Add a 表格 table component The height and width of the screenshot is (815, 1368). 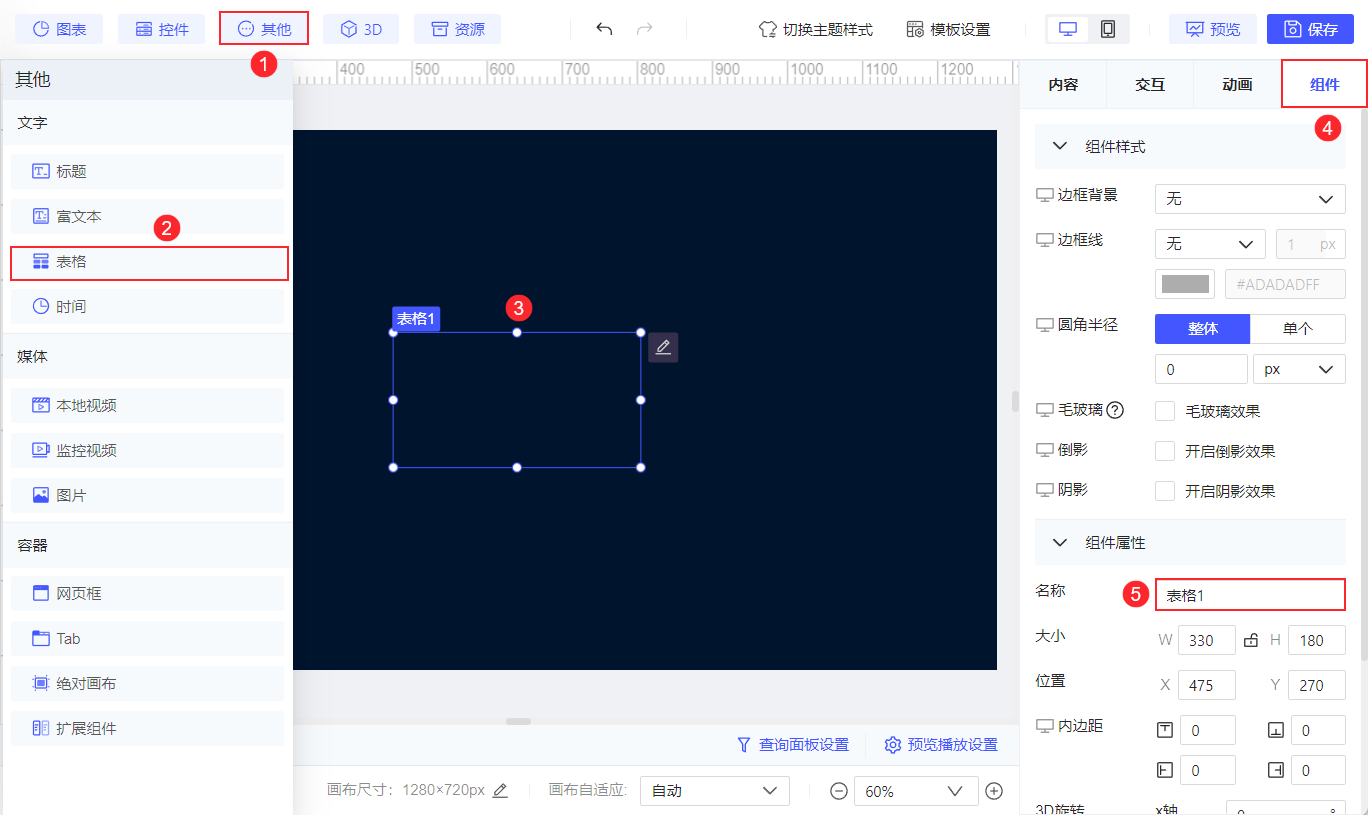(x=149, y=262)
